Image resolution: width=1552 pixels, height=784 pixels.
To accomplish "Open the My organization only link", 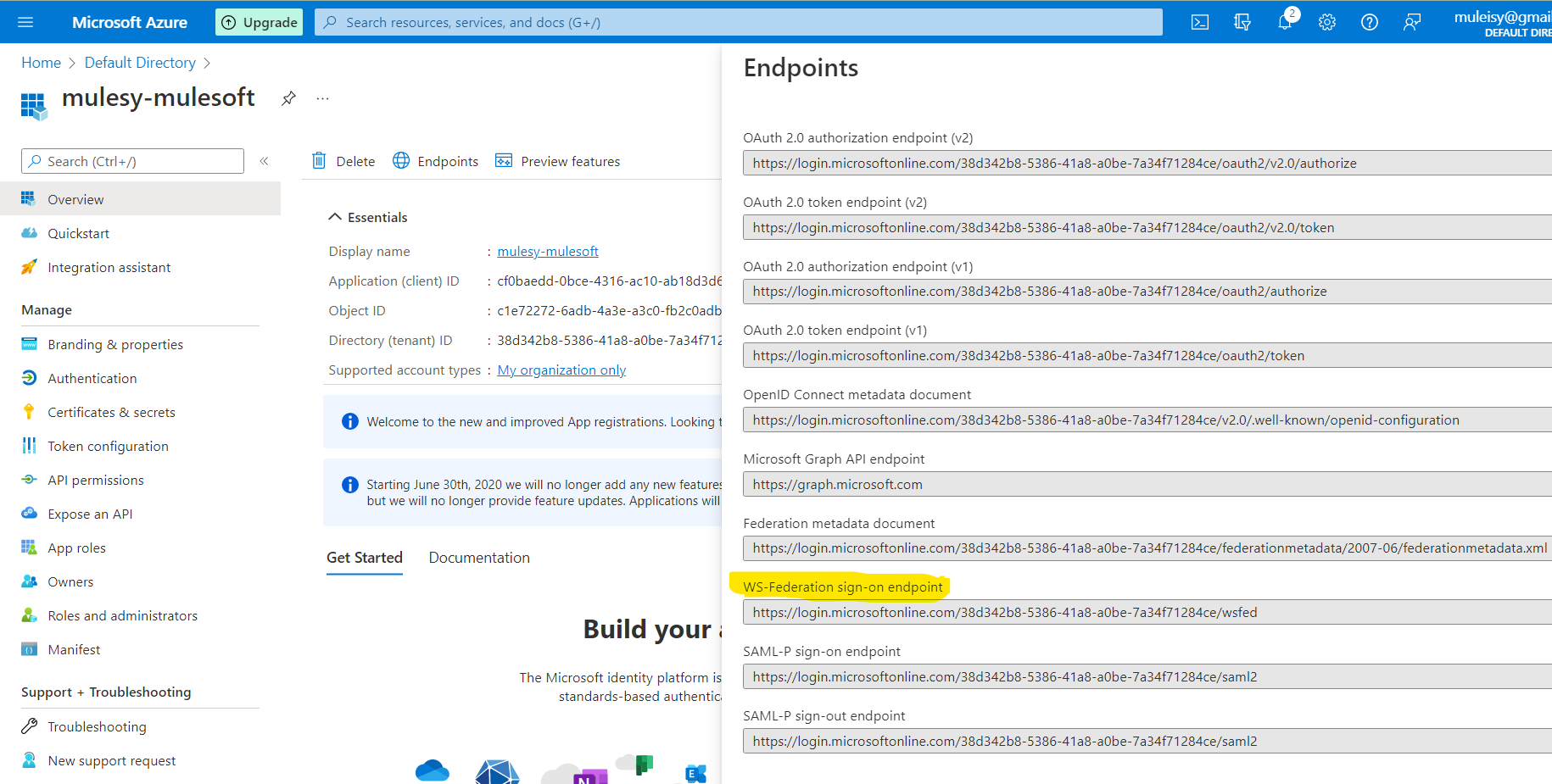I will pos(561,370).
